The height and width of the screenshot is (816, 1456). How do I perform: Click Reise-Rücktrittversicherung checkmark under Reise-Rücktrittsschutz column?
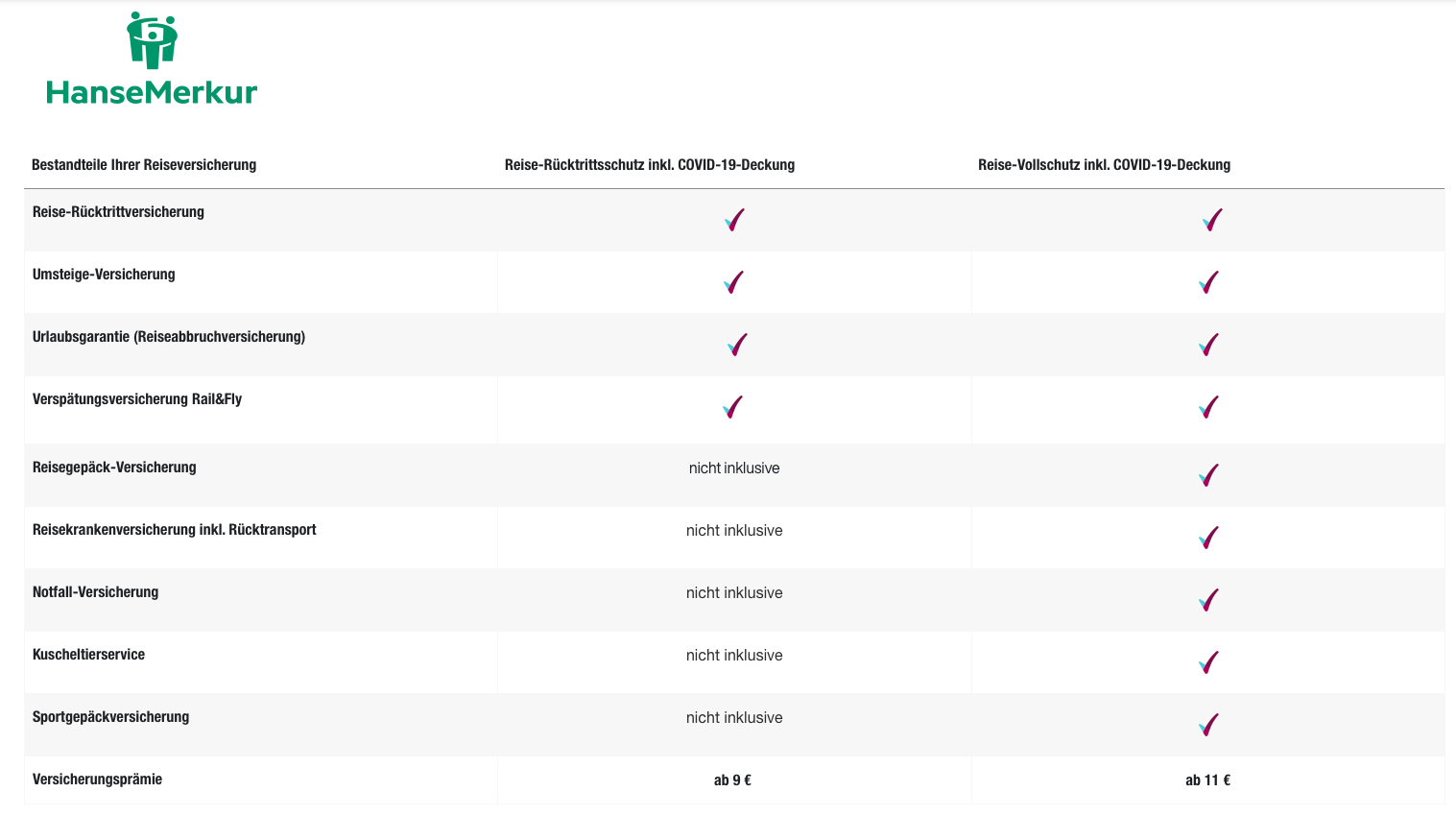tap(734, 220)
